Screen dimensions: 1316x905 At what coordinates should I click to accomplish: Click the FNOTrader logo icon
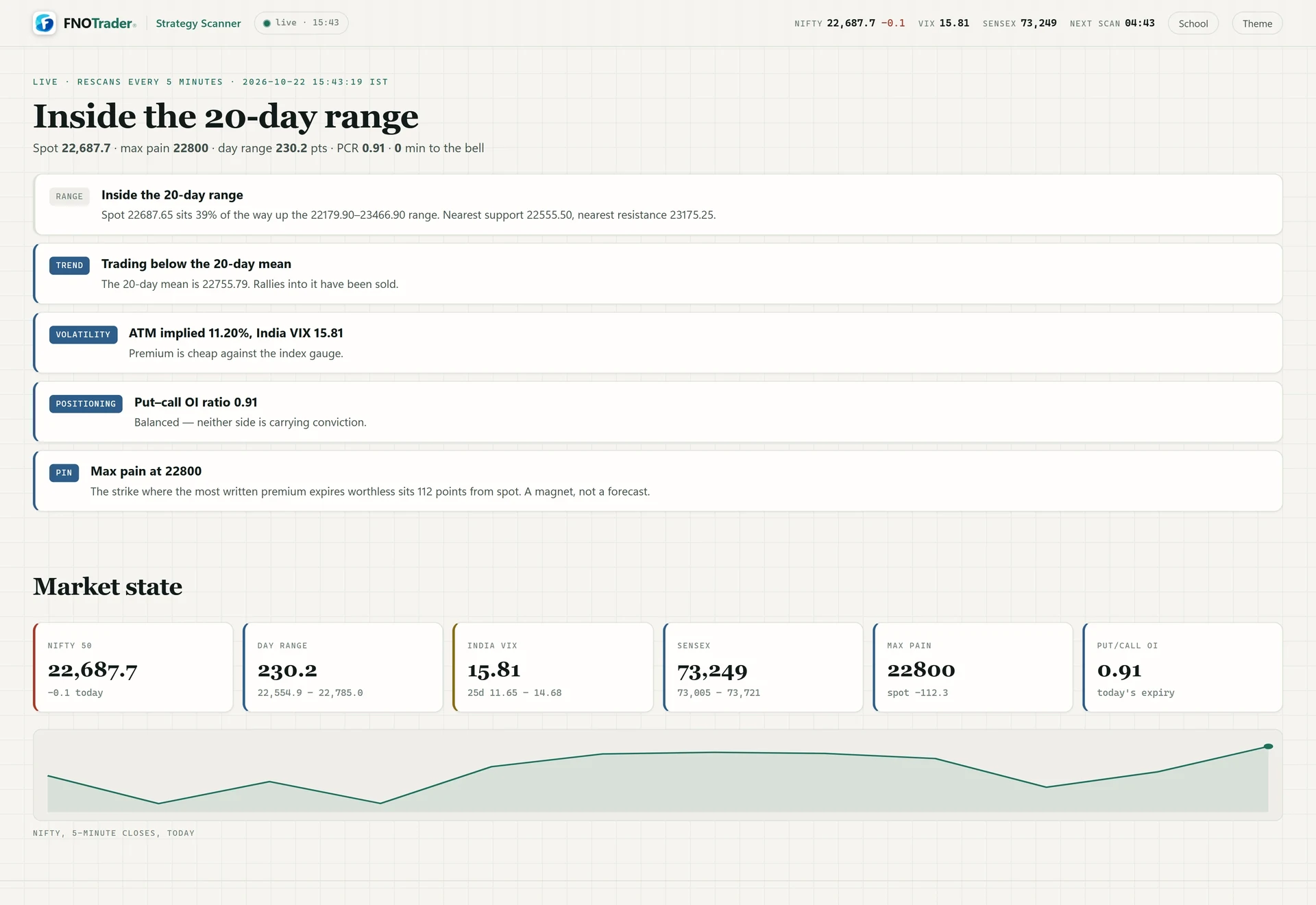[x=45, y=23]
